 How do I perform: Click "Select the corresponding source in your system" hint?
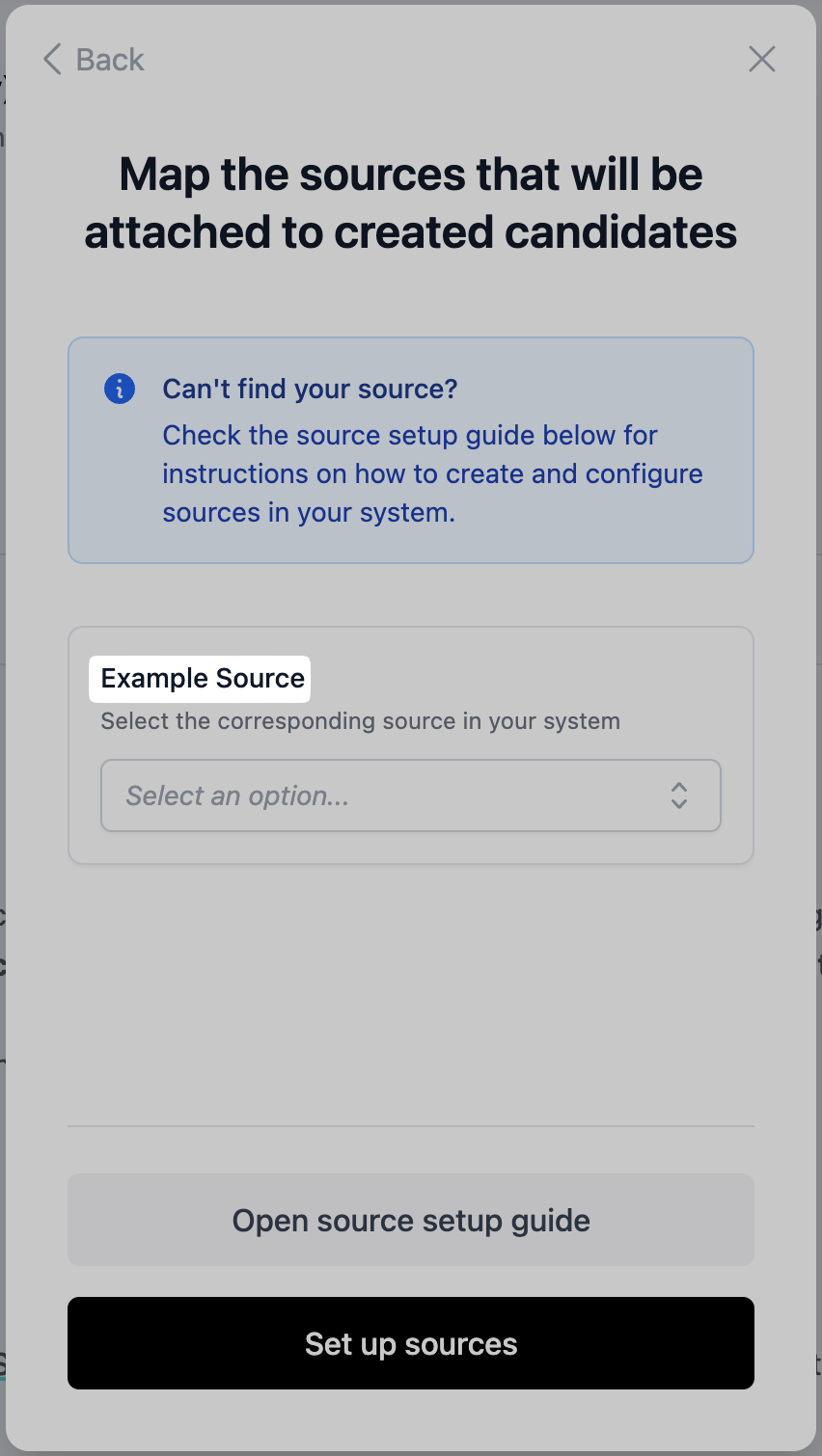point(360,721)
